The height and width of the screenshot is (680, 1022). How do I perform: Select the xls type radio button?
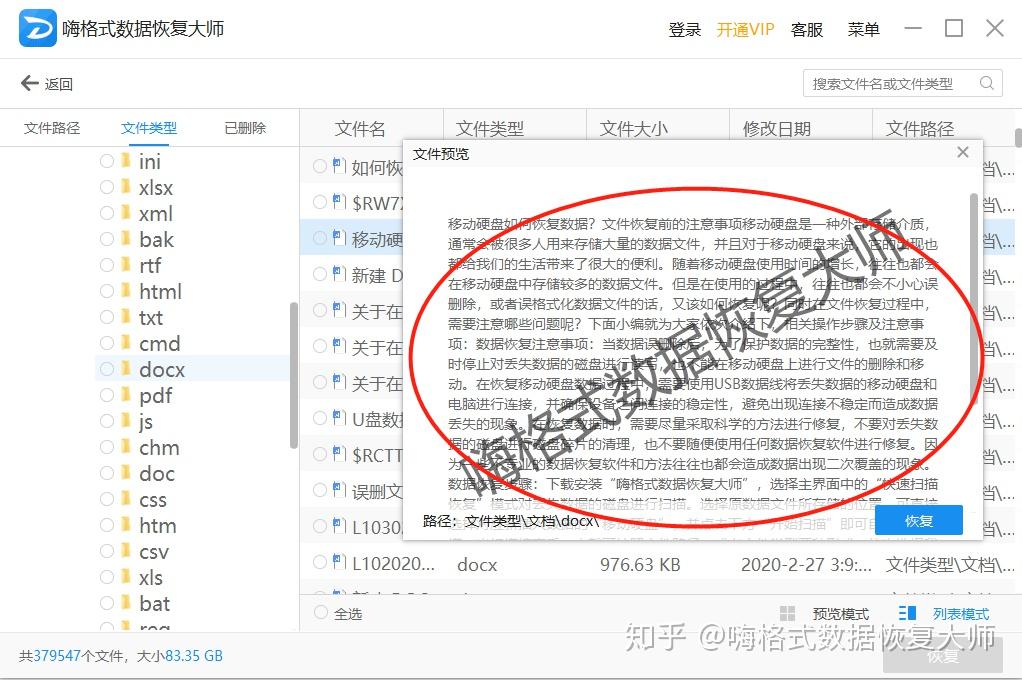point(107,578)
